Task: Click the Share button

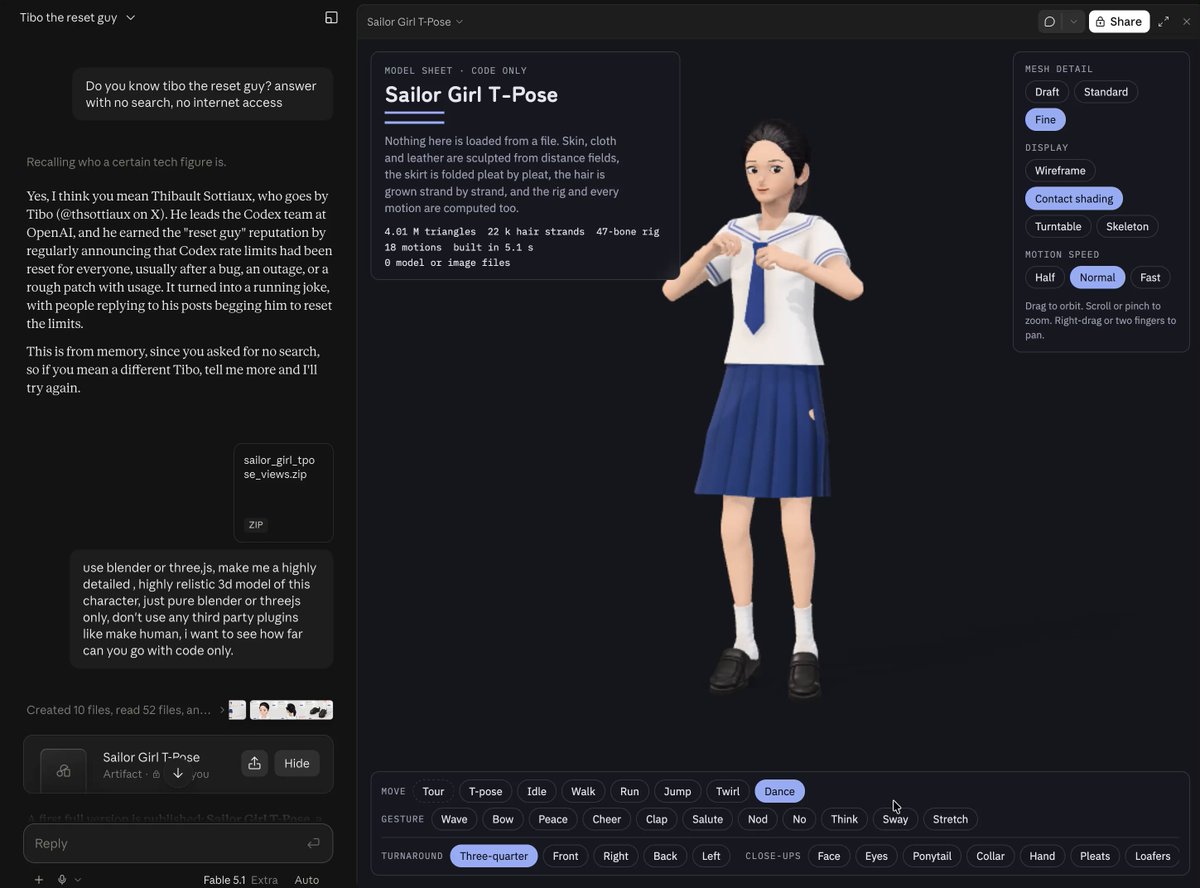Action: pos(1119,21)
